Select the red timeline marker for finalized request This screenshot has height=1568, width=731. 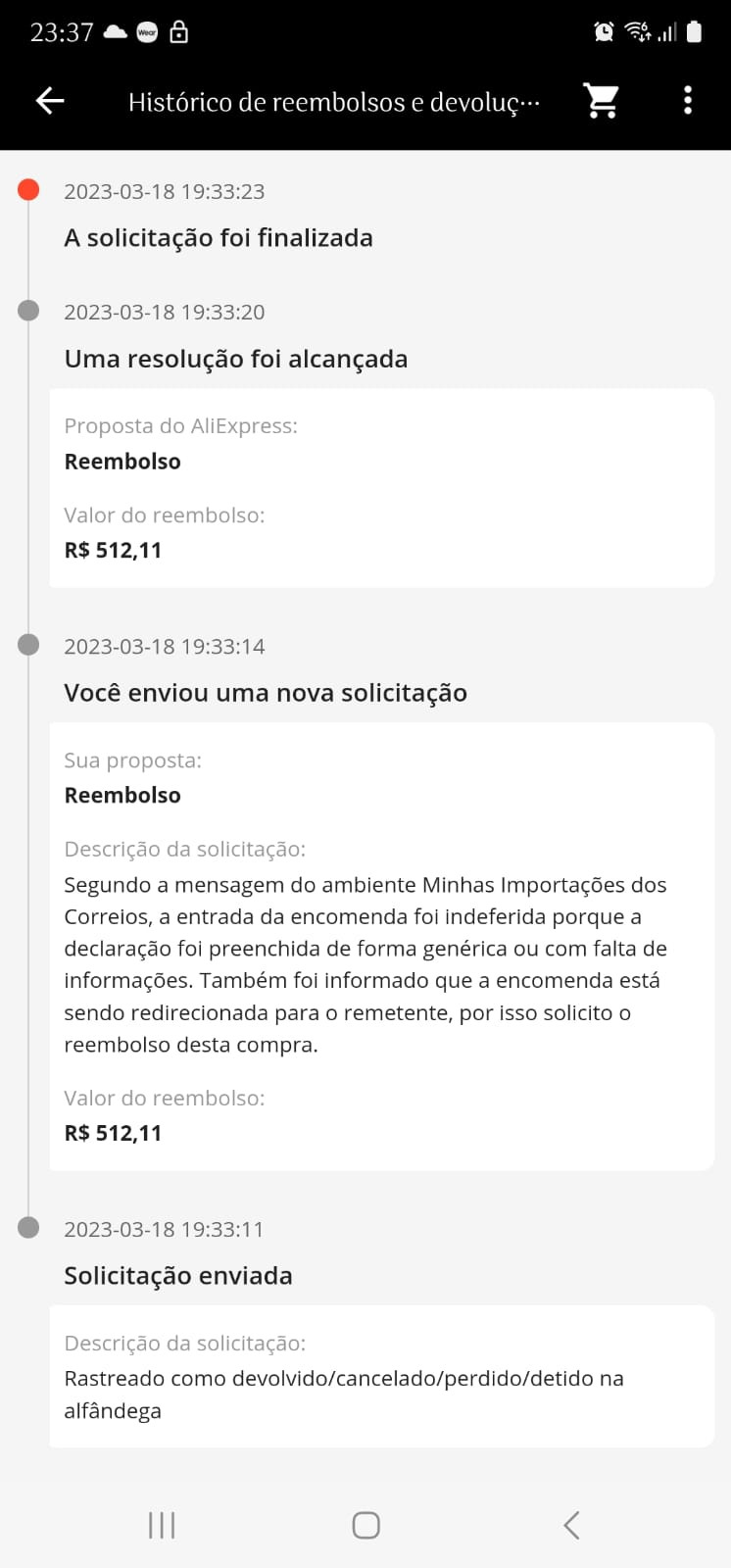pyautogui.click(x=28, y=190)
